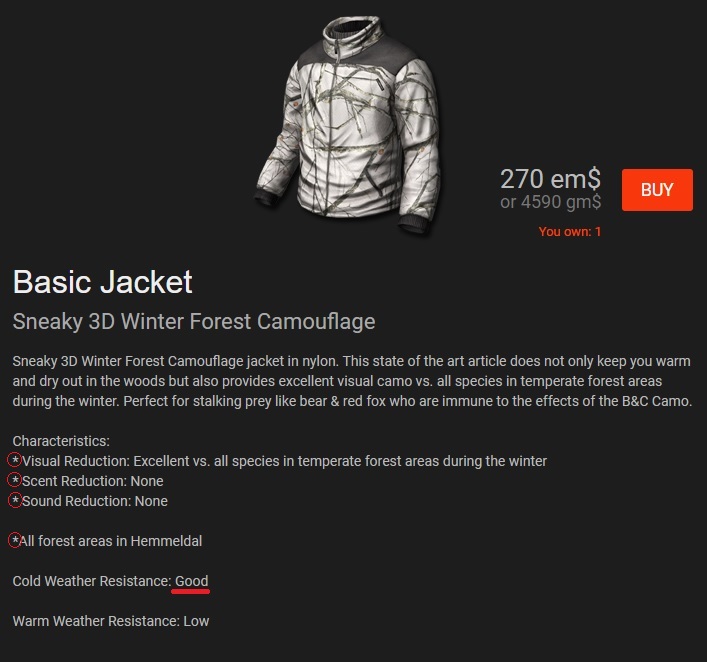Click the Sneaky 3D Winter Forest Camouflage subtitle
Image resolution: width=707 pixels, height=662 pixels.
pyautogui.click(x=194, y=322)
